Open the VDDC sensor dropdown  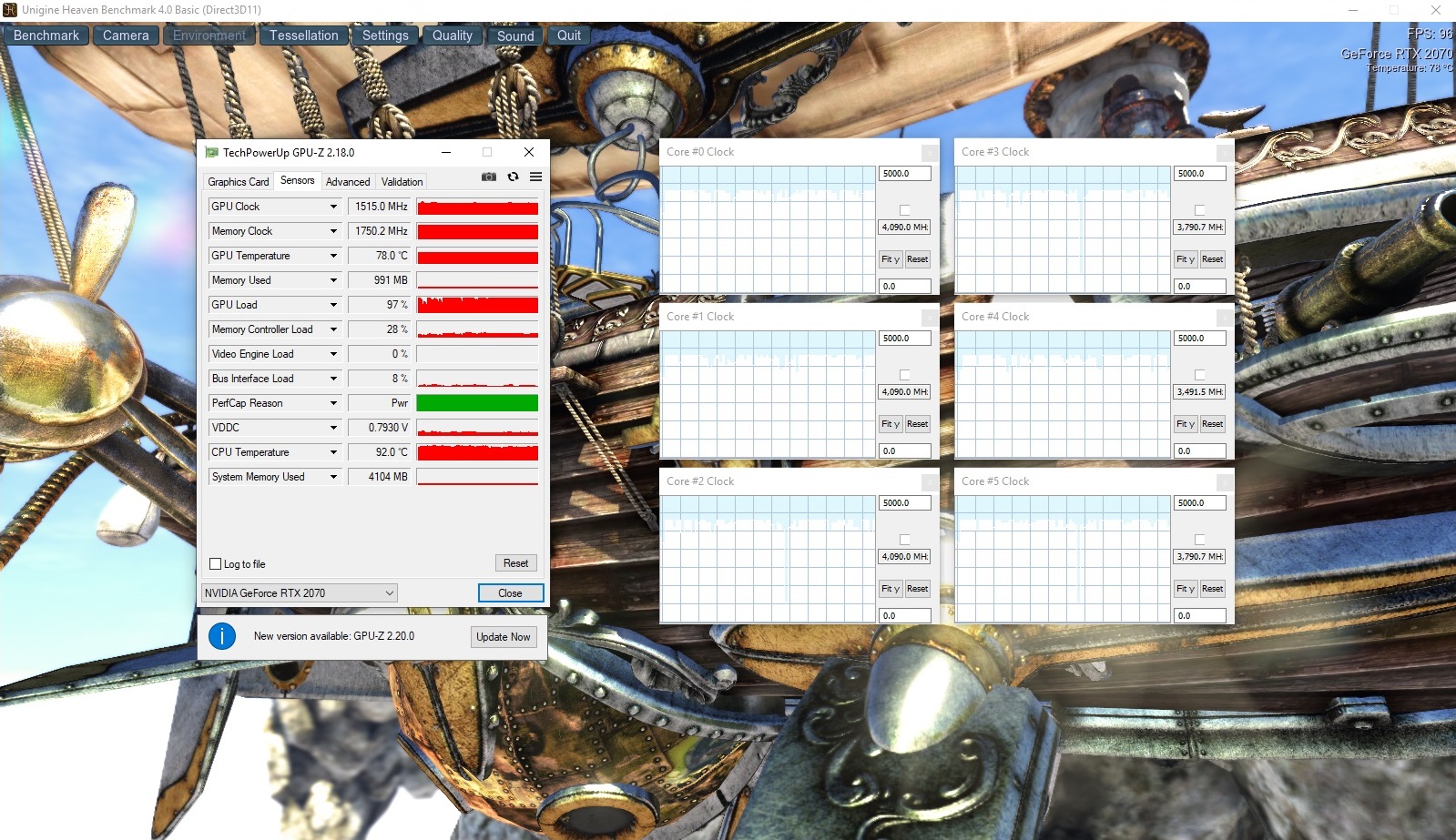(333, 428)
